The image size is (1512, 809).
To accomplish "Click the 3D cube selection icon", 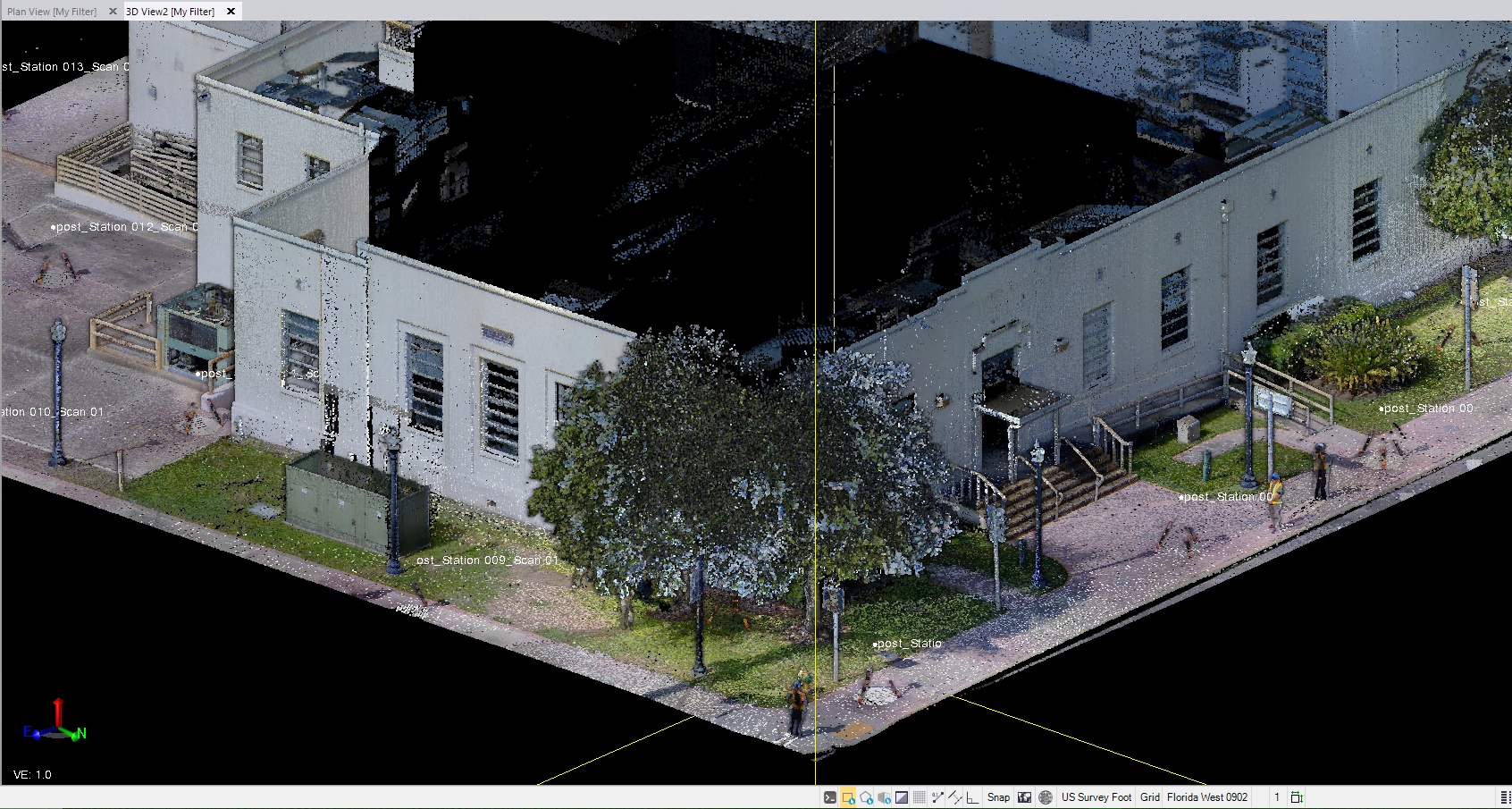I will coord(884,797).
